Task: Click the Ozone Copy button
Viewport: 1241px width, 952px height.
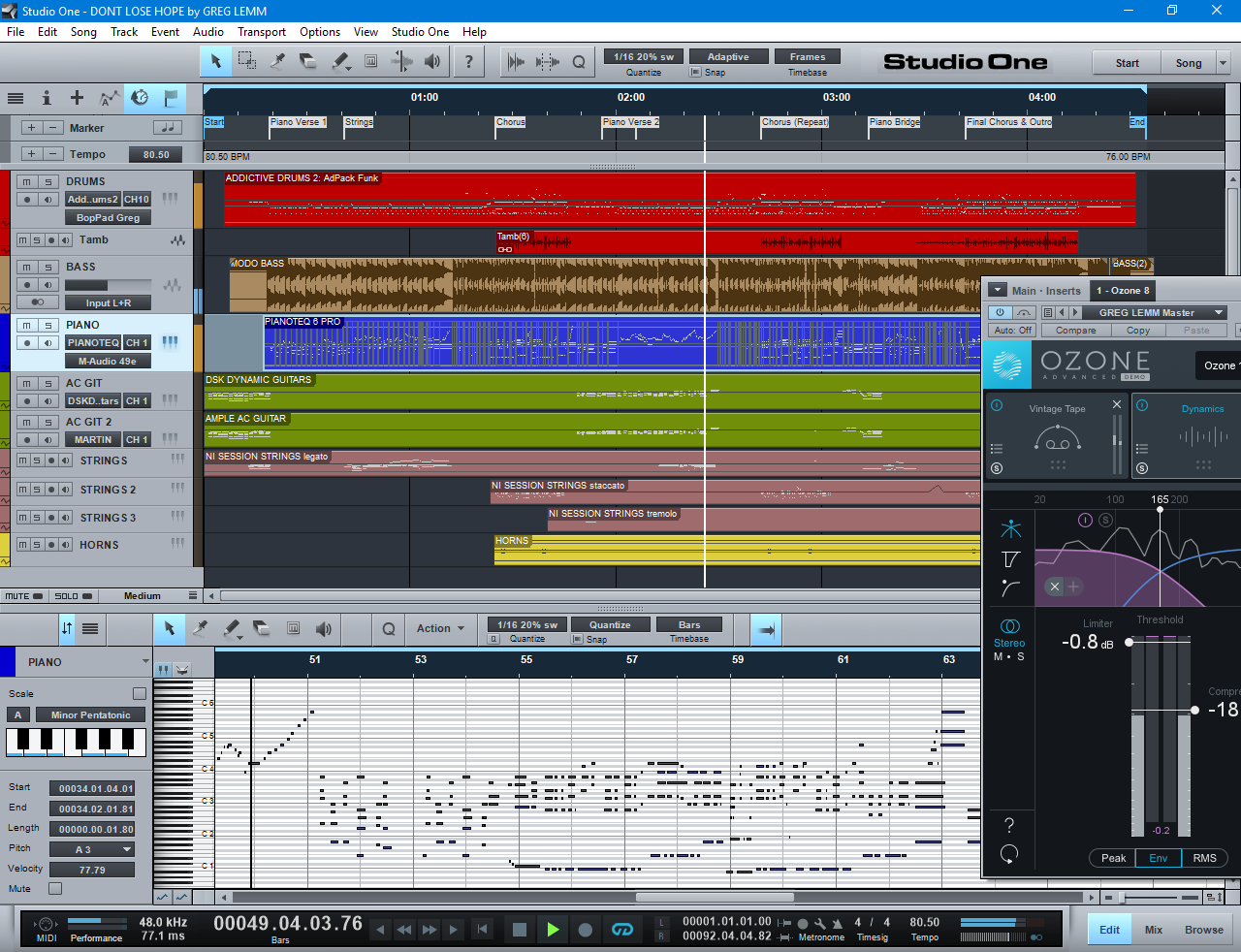Action: 1138,331
